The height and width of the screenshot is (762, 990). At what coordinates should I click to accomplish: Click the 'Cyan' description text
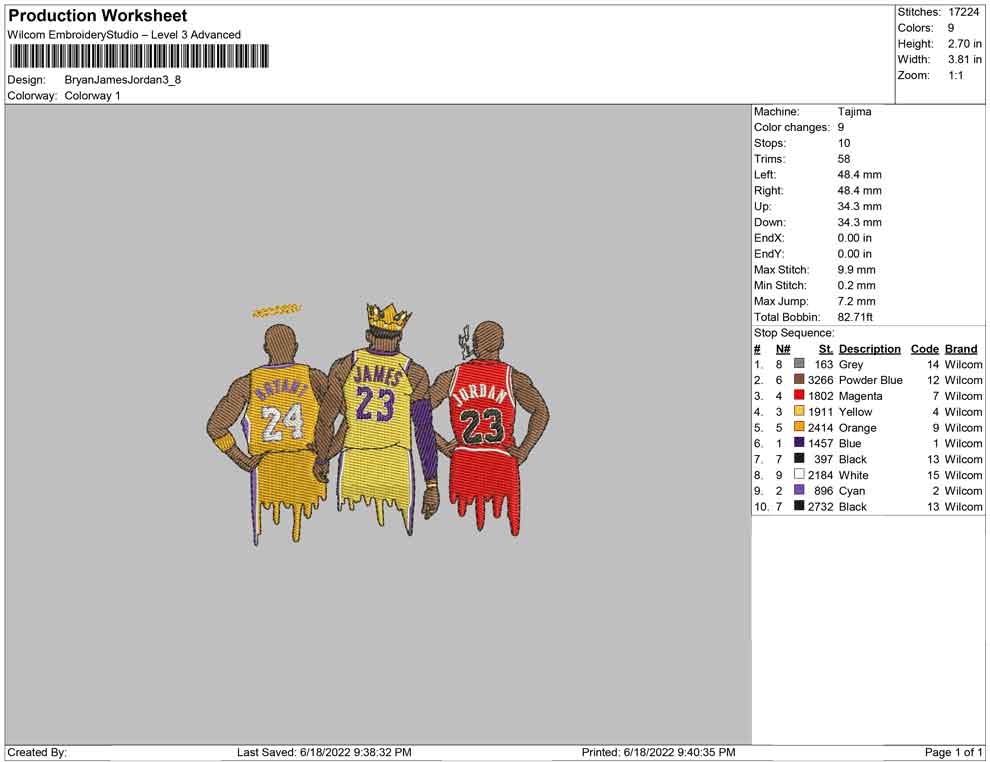852,491
